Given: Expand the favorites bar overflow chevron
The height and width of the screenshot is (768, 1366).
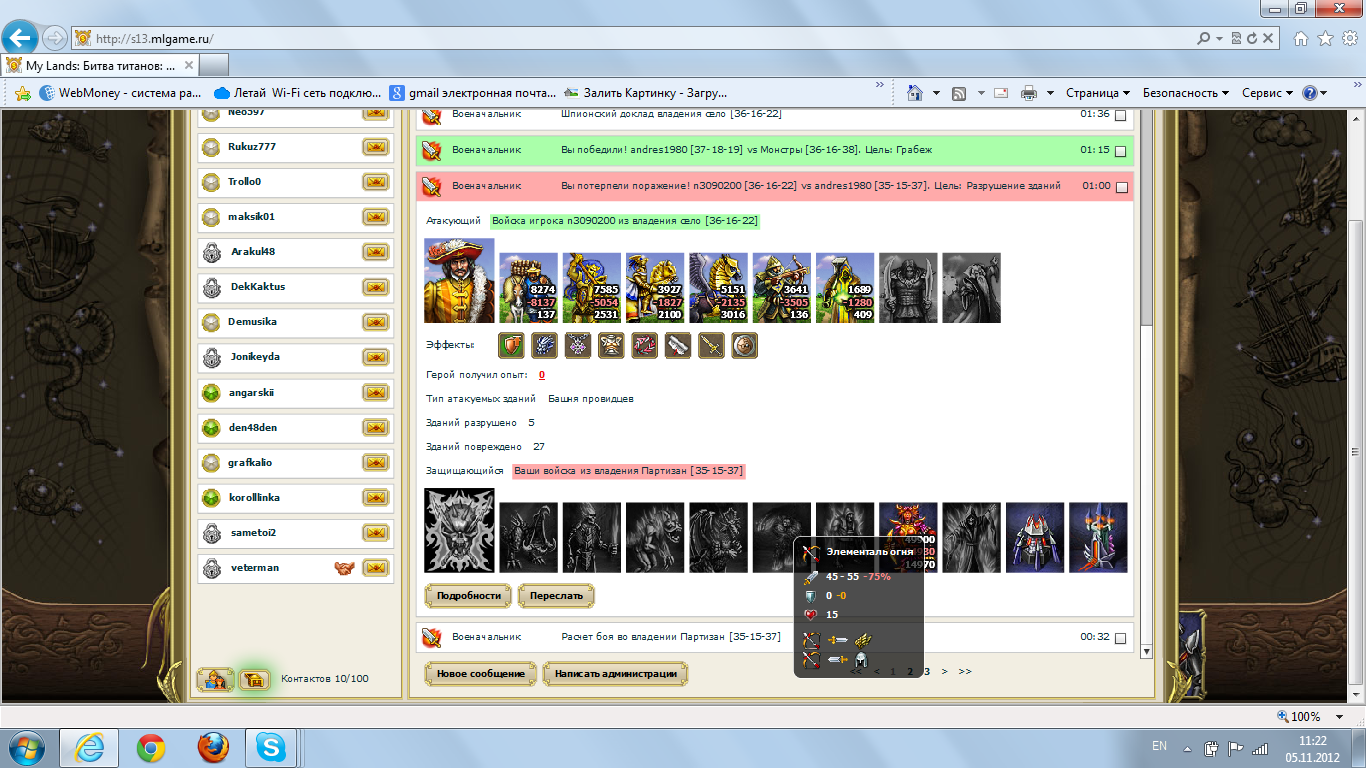Looking at the screenshot, I should 880,85.
